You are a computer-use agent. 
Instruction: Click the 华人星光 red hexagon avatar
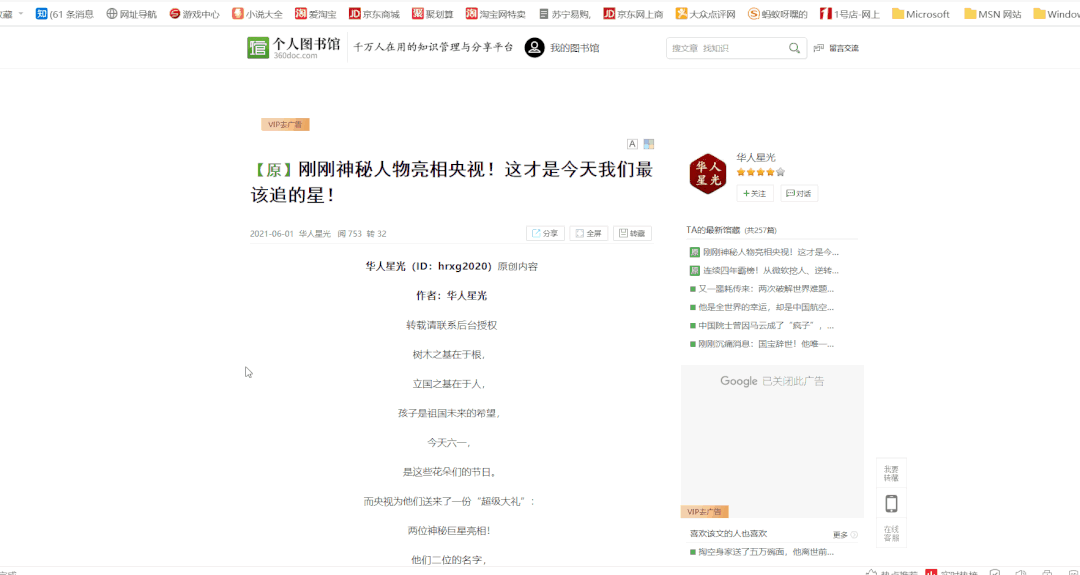(707, 174)
